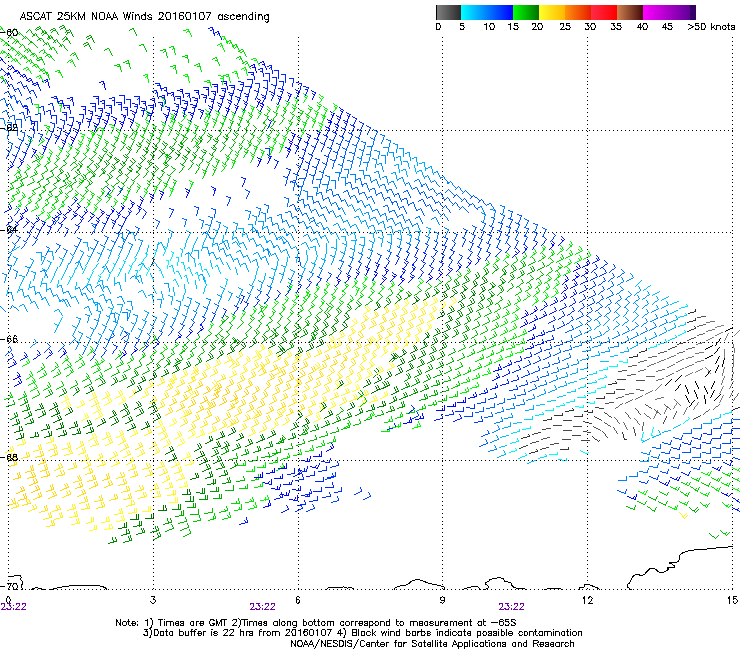The image size is (740, 650).
Task: Select the orange 25-30 knots legend swatch
Action: click(x=578, y=12)
